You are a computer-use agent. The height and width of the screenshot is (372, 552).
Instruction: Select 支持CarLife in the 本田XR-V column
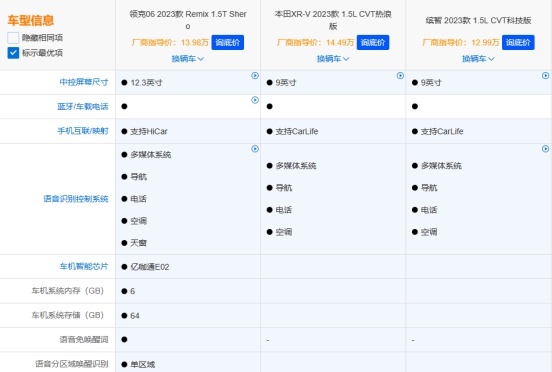point(297,132)
